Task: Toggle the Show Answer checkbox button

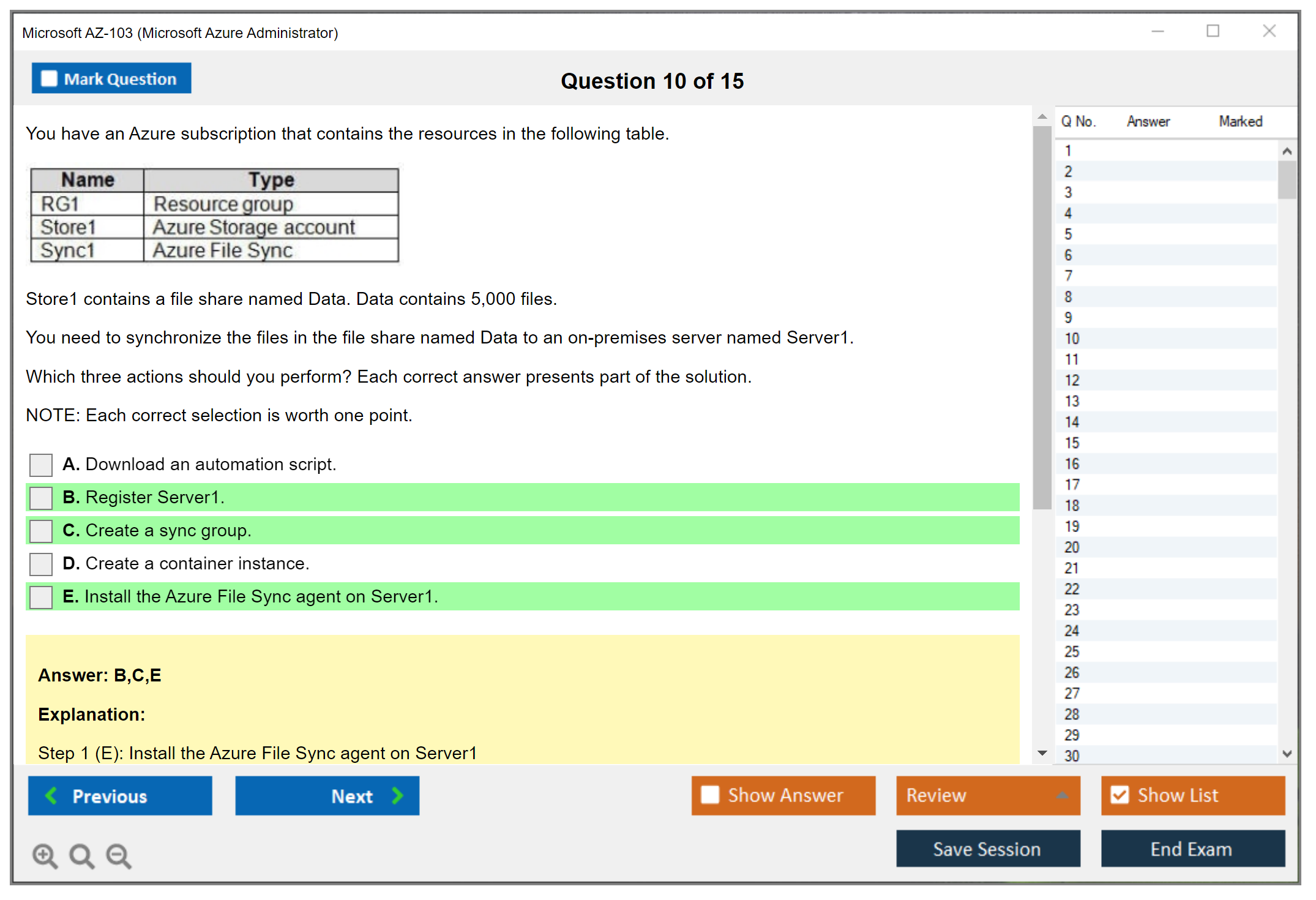Action: [710, 795]
